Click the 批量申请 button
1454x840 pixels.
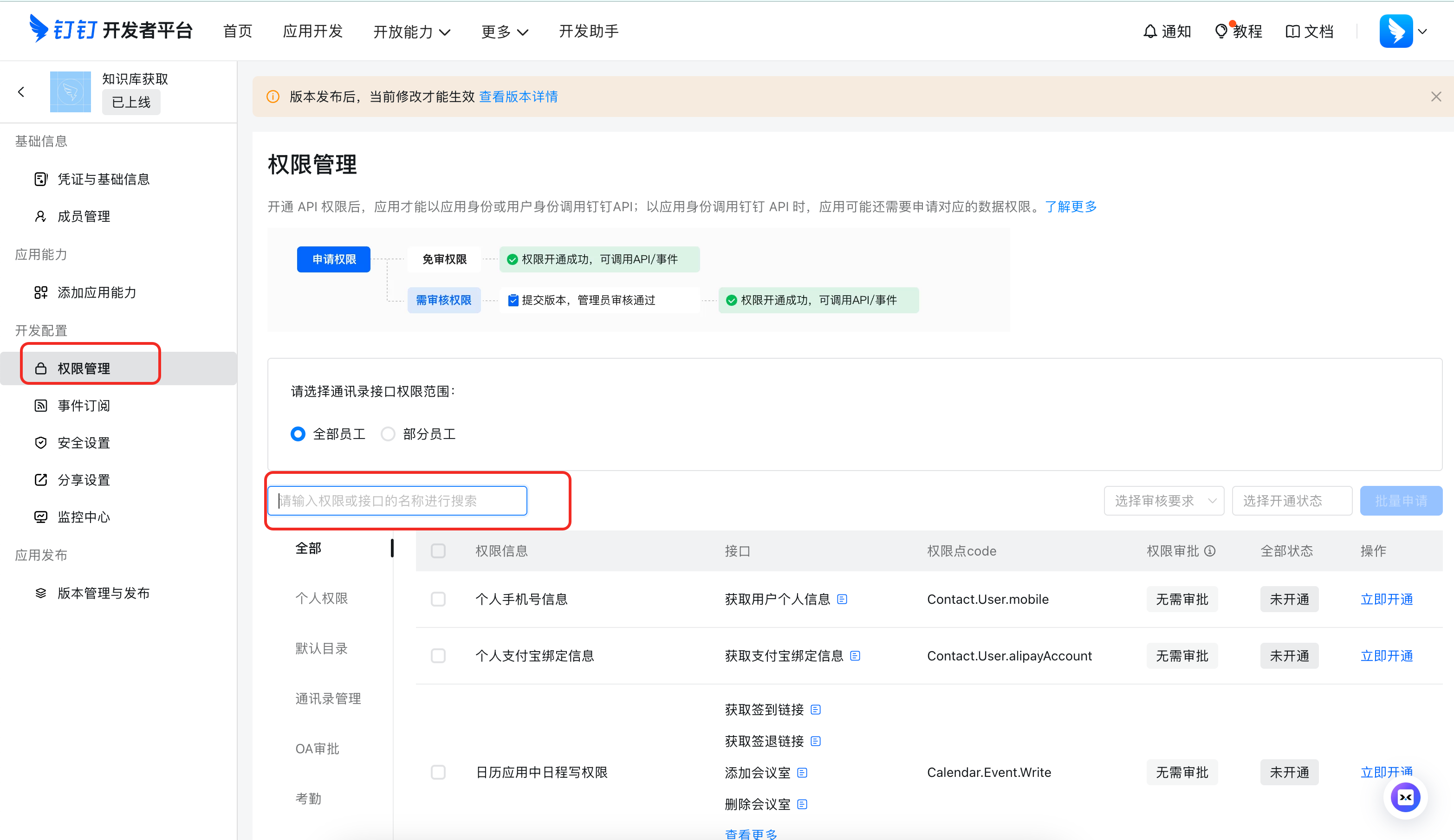point(1401,500)
